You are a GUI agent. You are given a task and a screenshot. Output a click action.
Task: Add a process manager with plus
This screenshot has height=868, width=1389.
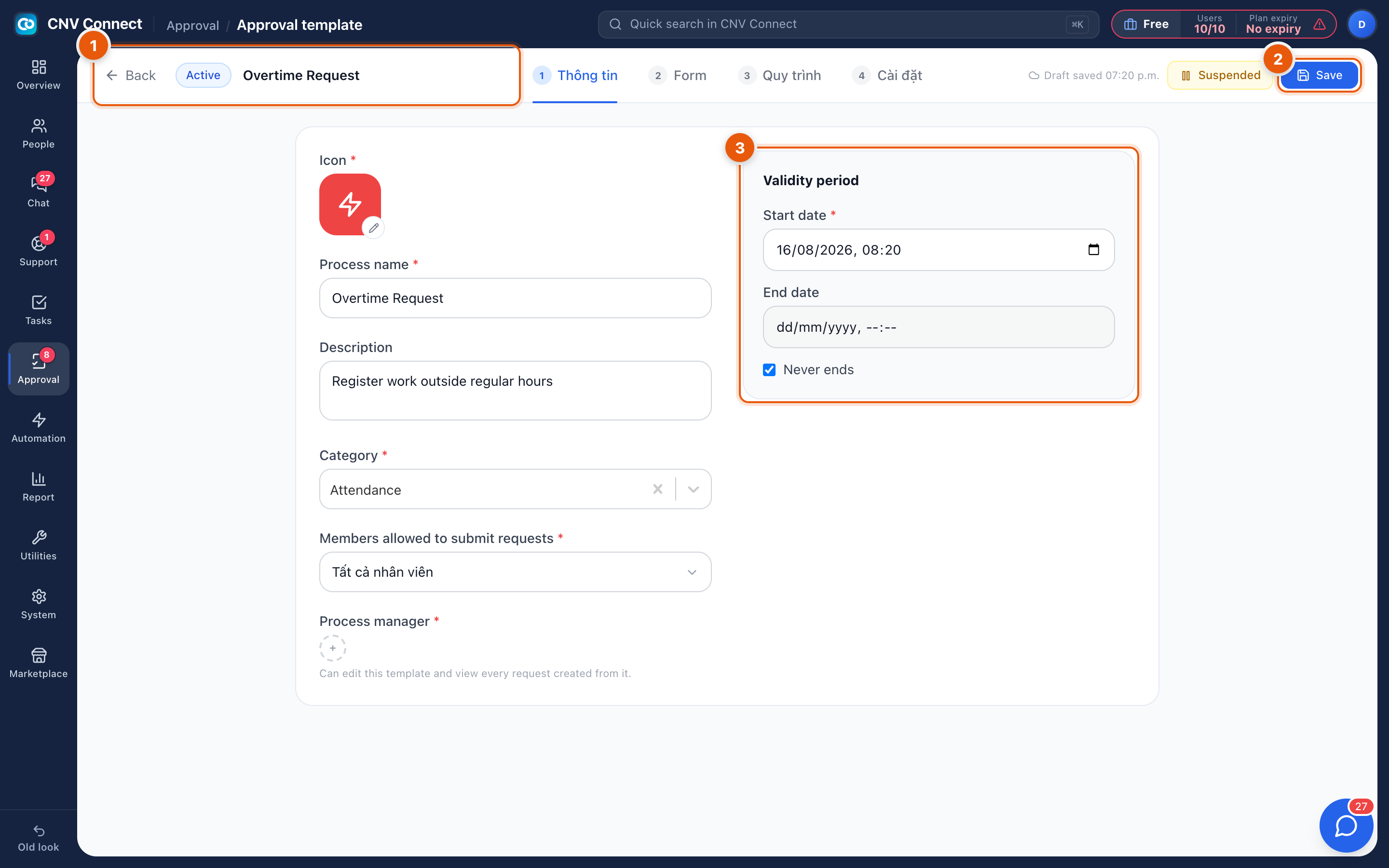(x=332, y=648)
